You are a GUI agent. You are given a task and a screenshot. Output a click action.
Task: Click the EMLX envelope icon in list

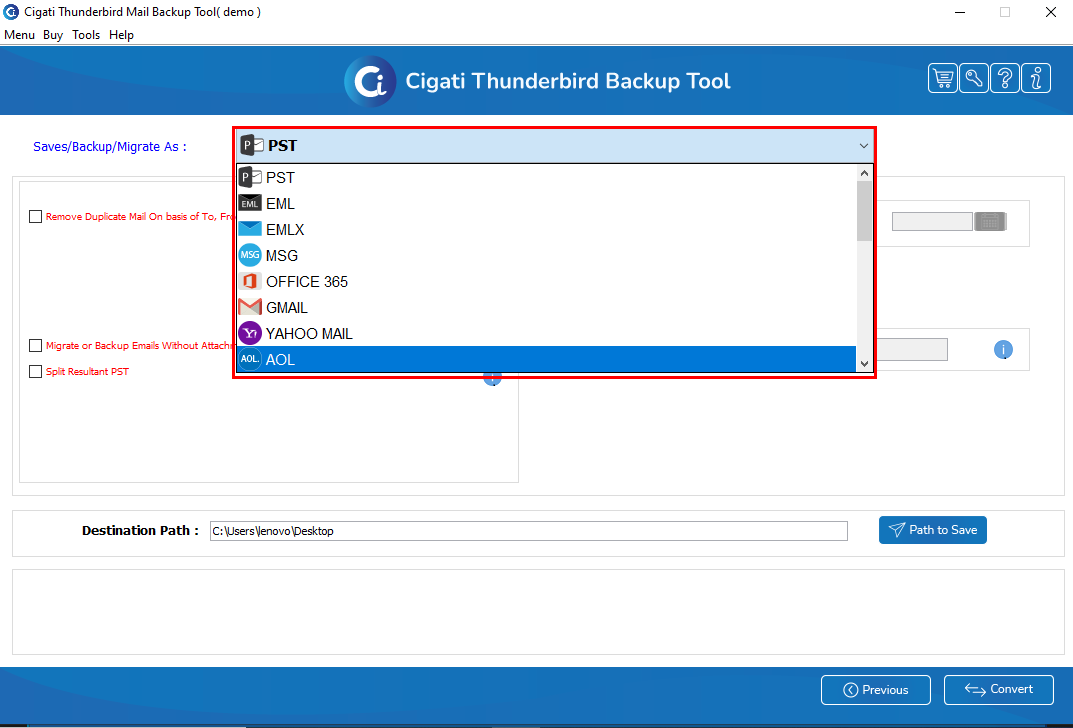(250, 229)
